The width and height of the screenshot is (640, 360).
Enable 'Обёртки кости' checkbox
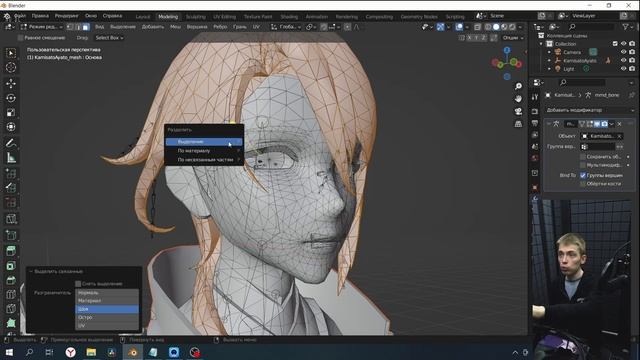pos(583,184)
